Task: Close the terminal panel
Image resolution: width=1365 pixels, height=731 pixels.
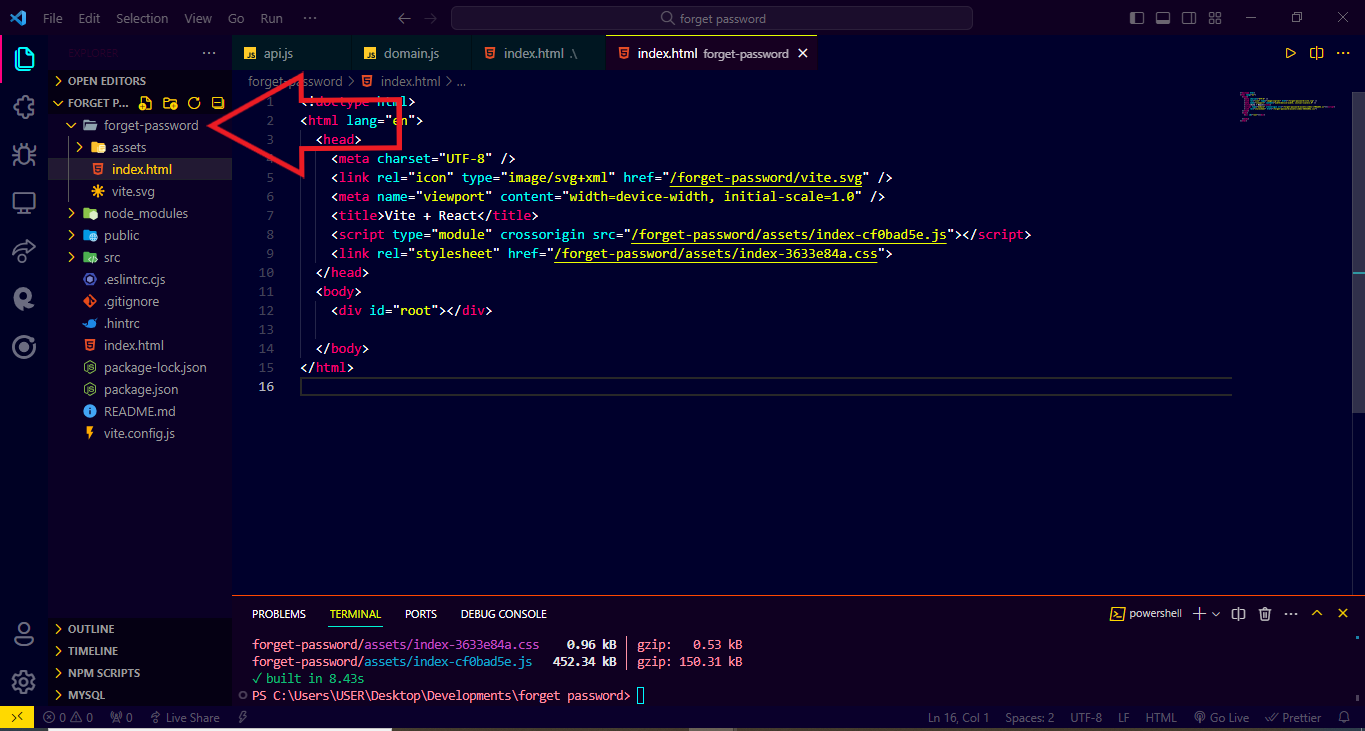Action: pos(1343,614)
